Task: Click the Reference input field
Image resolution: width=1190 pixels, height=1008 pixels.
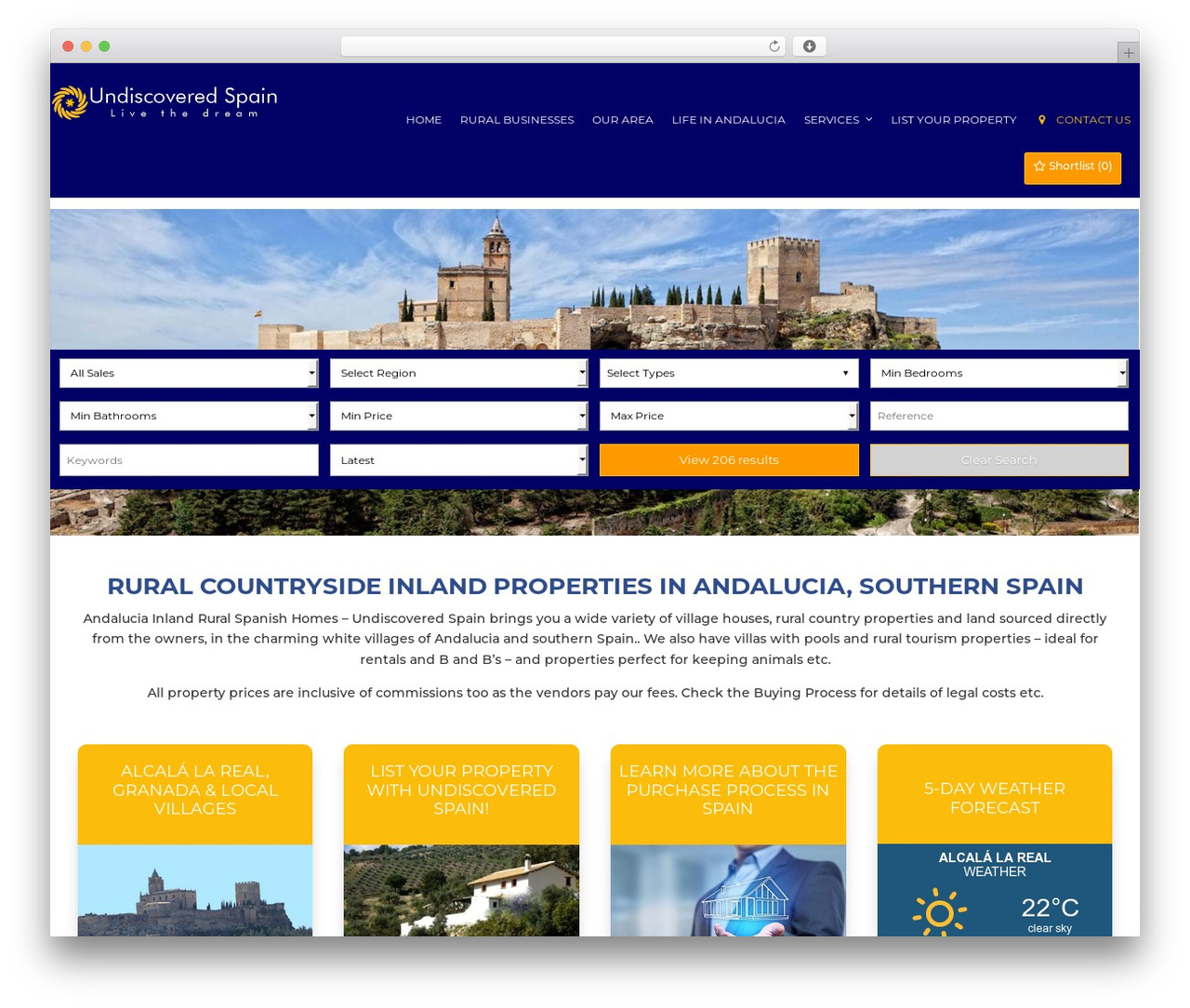Action: click(999, 416)
